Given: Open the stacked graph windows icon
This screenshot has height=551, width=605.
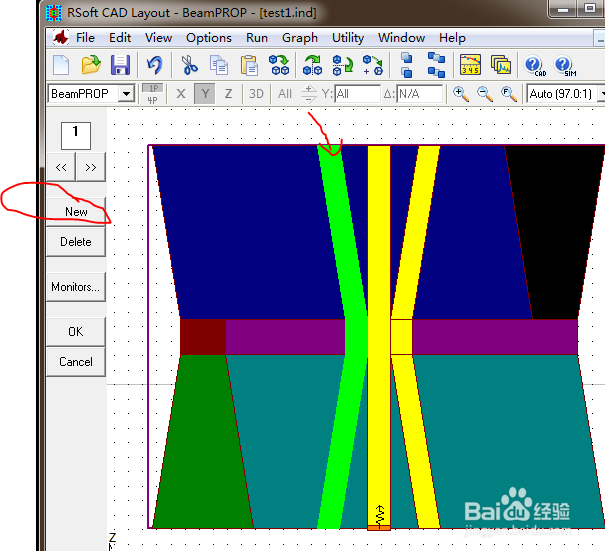Looking at the screenshot, I should click(x=501, y=65).
